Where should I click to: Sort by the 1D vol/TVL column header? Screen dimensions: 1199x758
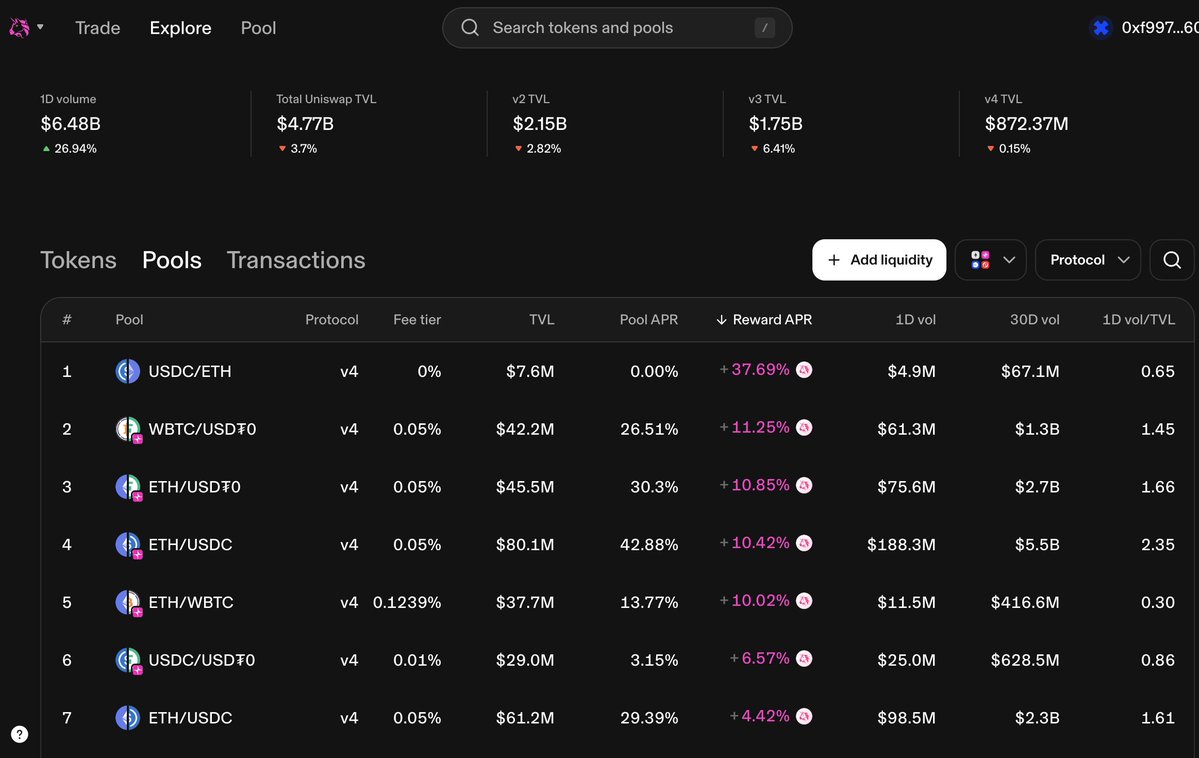point(1138,320)
